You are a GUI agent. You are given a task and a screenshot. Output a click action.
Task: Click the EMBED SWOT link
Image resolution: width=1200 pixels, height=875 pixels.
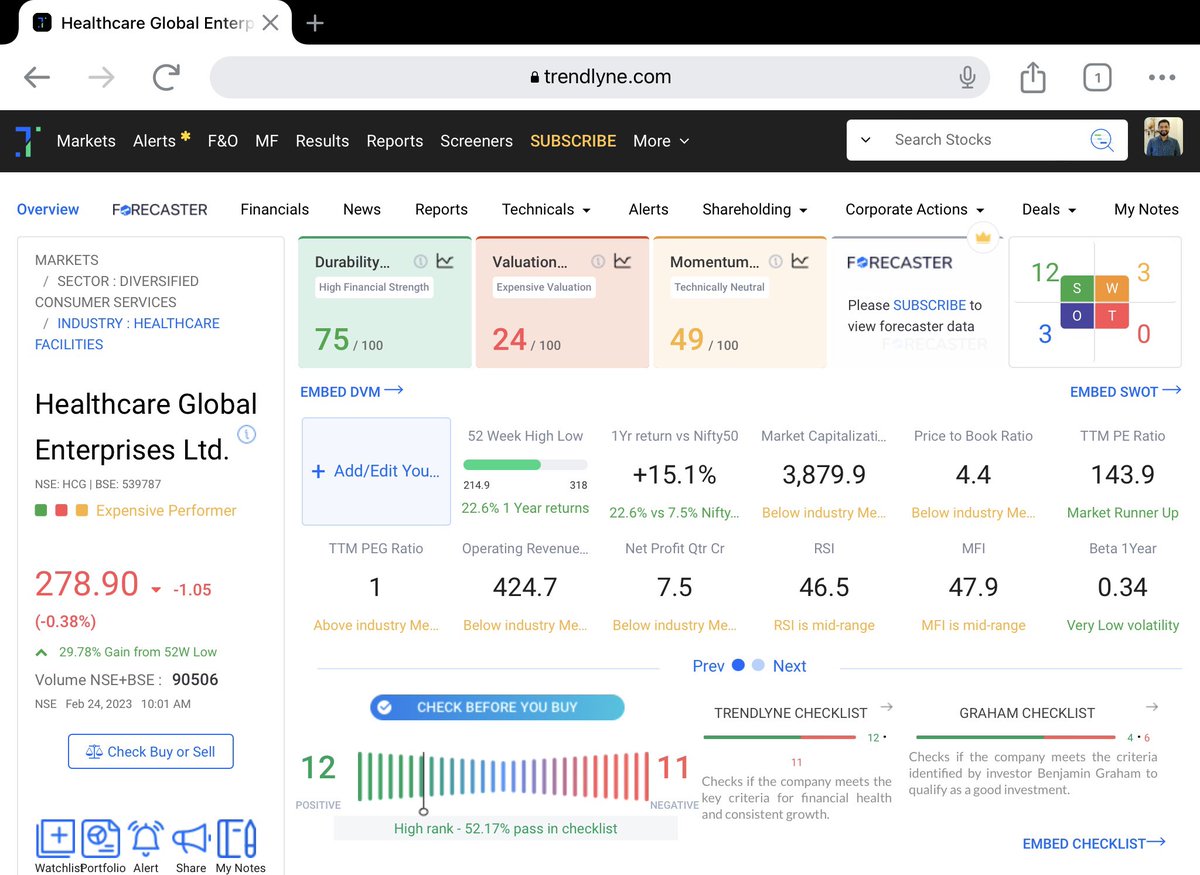[1126, 391]
